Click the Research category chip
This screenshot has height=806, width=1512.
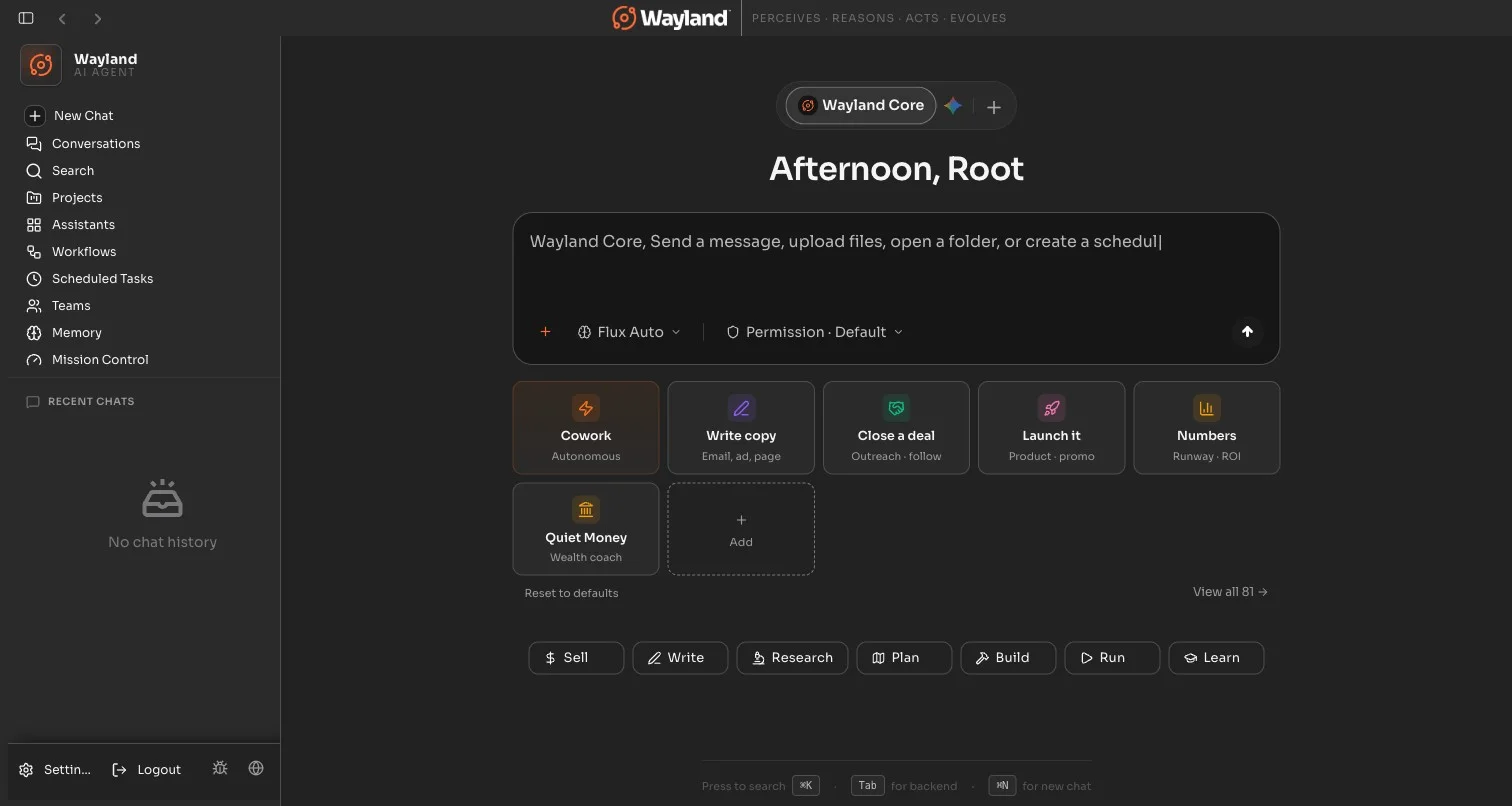[792, 658]
